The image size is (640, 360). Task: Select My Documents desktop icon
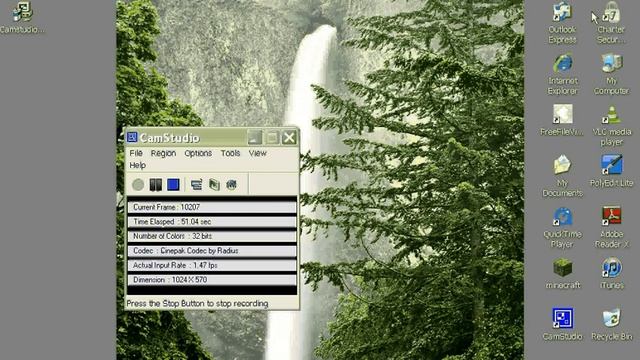(562, 176)
